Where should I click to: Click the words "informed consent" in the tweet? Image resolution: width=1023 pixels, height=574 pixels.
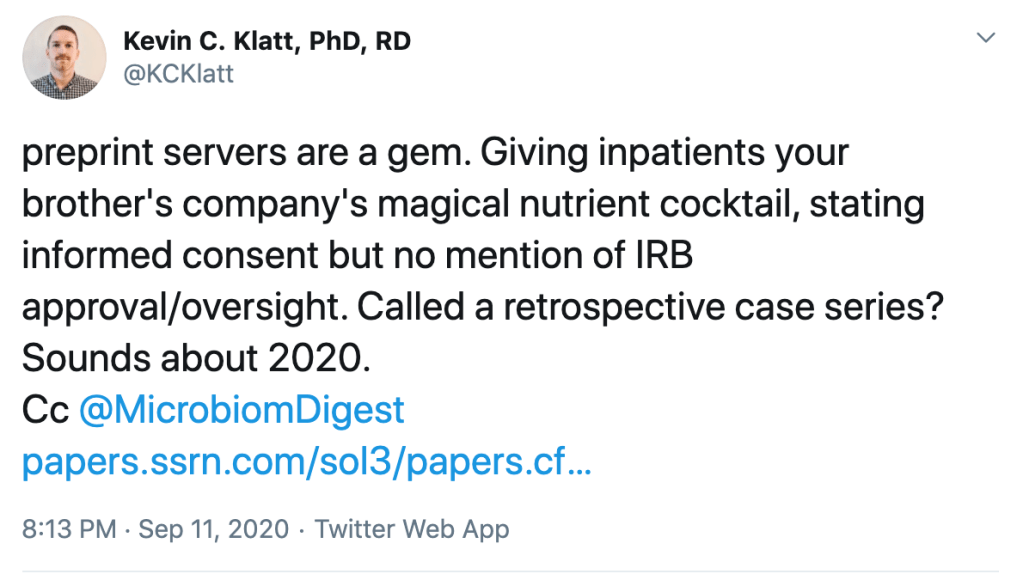point(154,256)
